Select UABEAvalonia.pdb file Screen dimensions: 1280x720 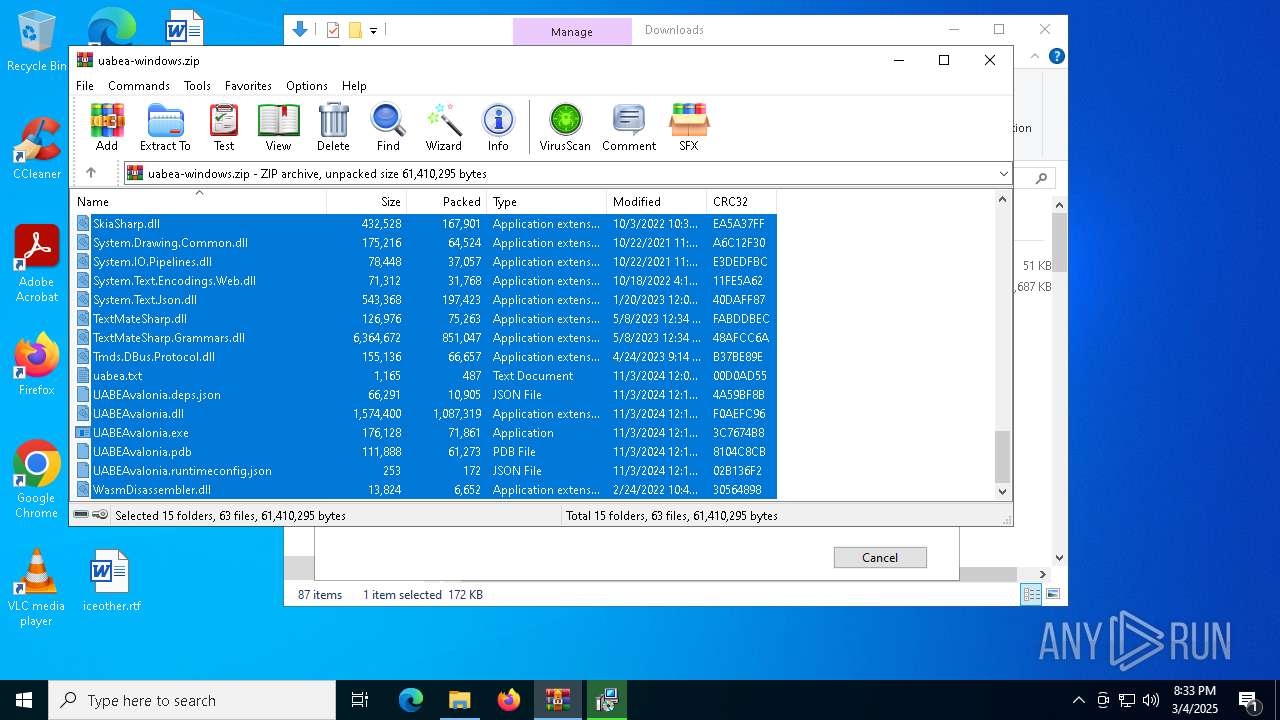pos(424,452)
